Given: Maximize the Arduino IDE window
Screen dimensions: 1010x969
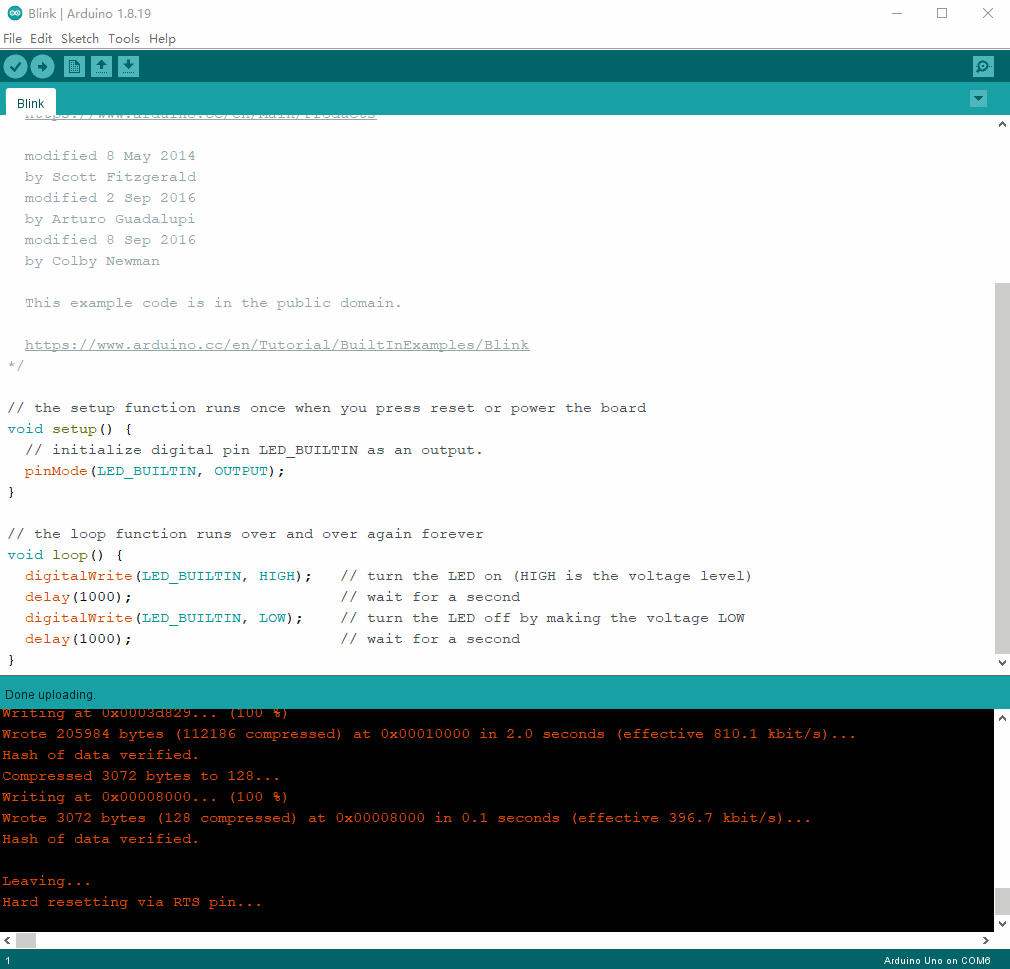Looking at the screenshot, I should tap(942, 13).
